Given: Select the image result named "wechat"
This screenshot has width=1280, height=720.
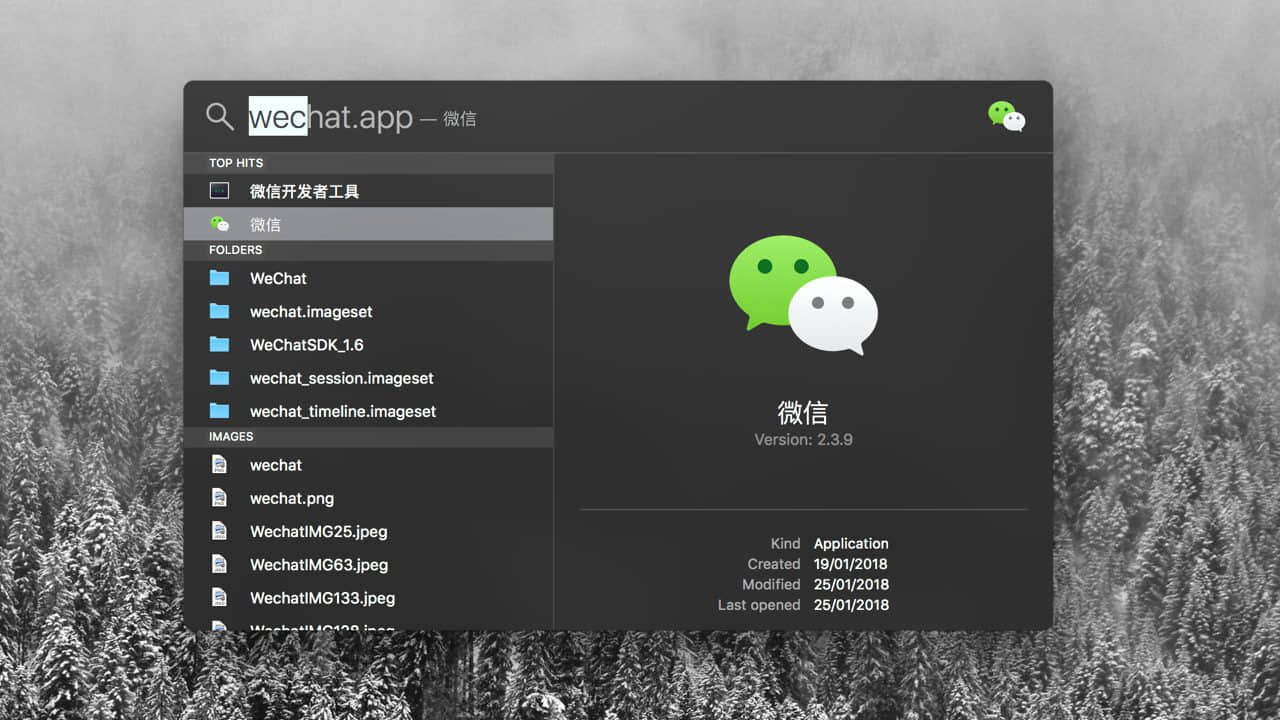Looking at the screenshot, I should 276,465.
